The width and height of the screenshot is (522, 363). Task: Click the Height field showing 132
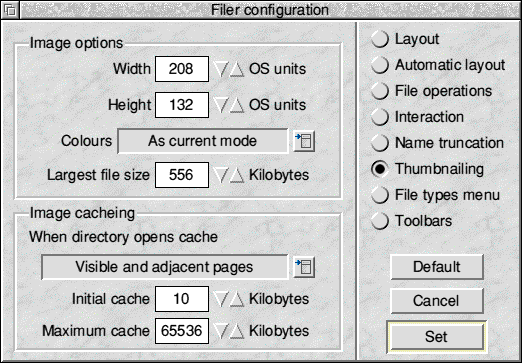182,105
